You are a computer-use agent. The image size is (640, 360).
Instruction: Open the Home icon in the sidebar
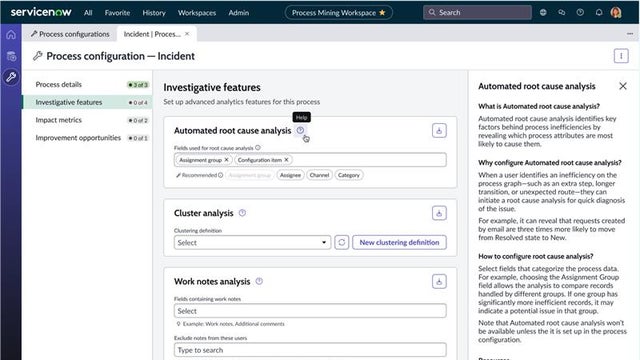tap(11, 35)
